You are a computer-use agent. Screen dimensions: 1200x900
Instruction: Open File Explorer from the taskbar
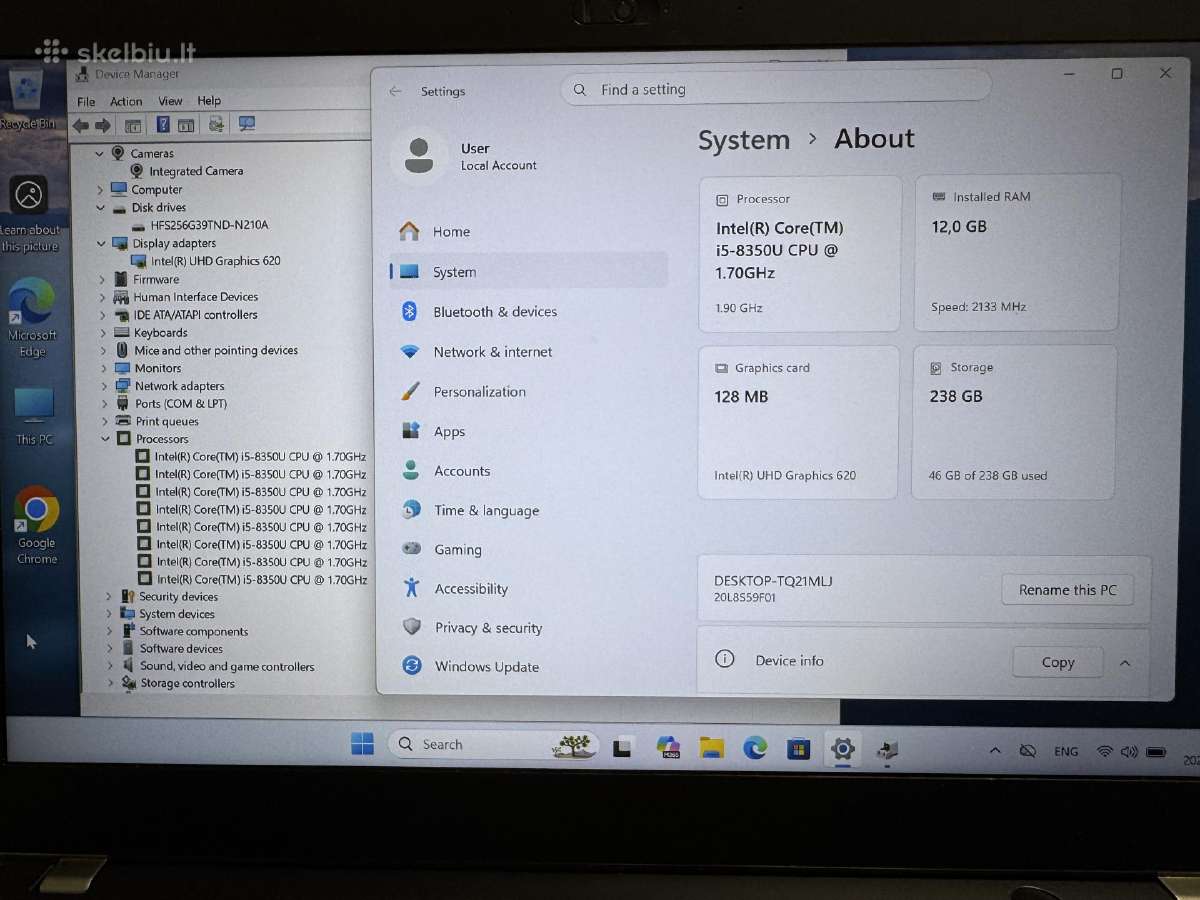point(711,747)
